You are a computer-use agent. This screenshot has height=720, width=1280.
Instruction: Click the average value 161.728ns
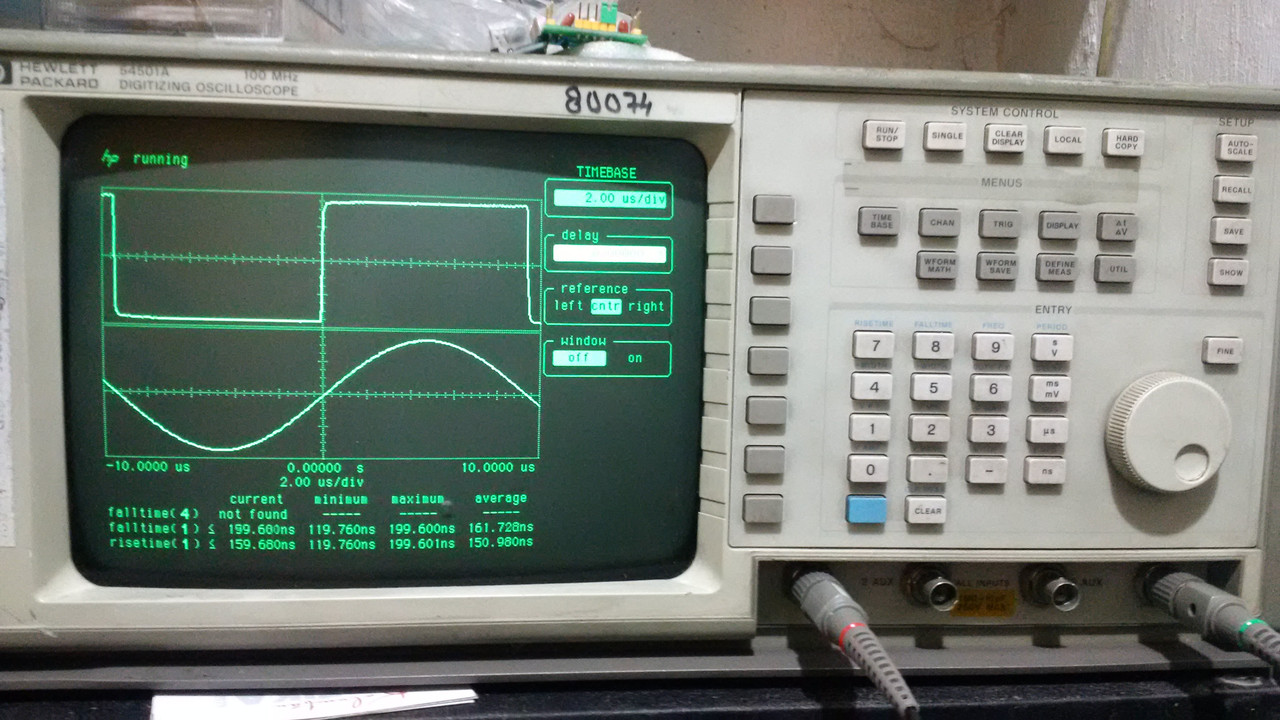pyautogui.click(x=503, y=527)
